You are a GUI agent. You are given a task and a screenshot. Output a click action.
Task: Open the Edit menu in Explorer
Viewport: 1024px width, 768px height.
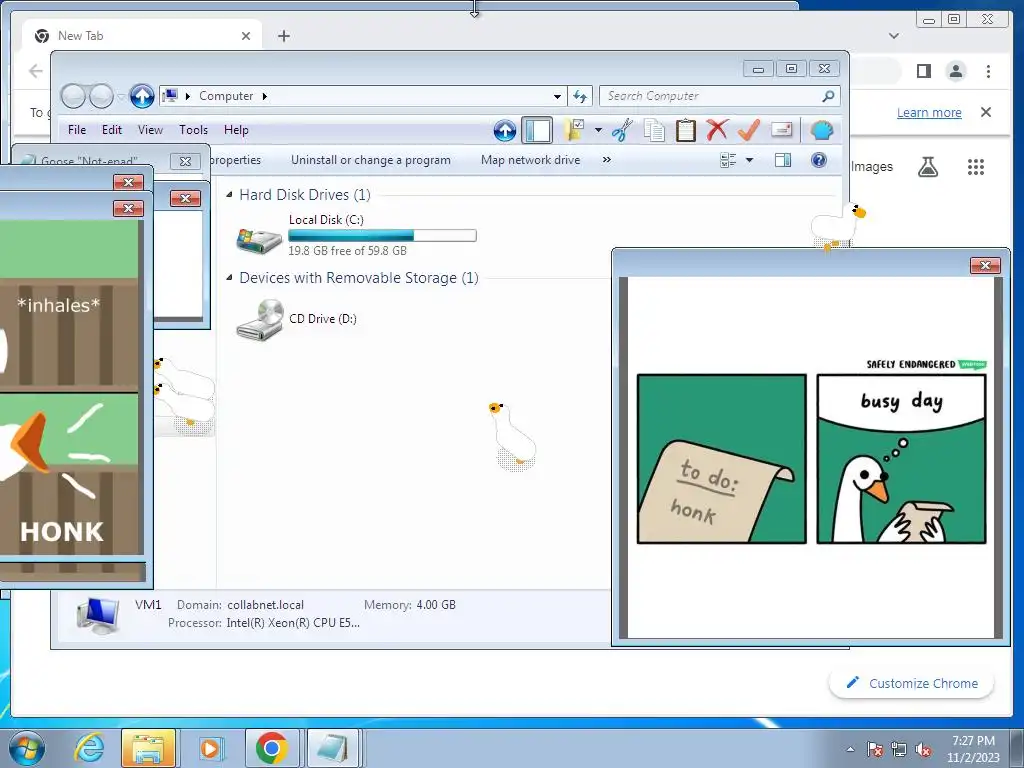[x=112, y=130]
